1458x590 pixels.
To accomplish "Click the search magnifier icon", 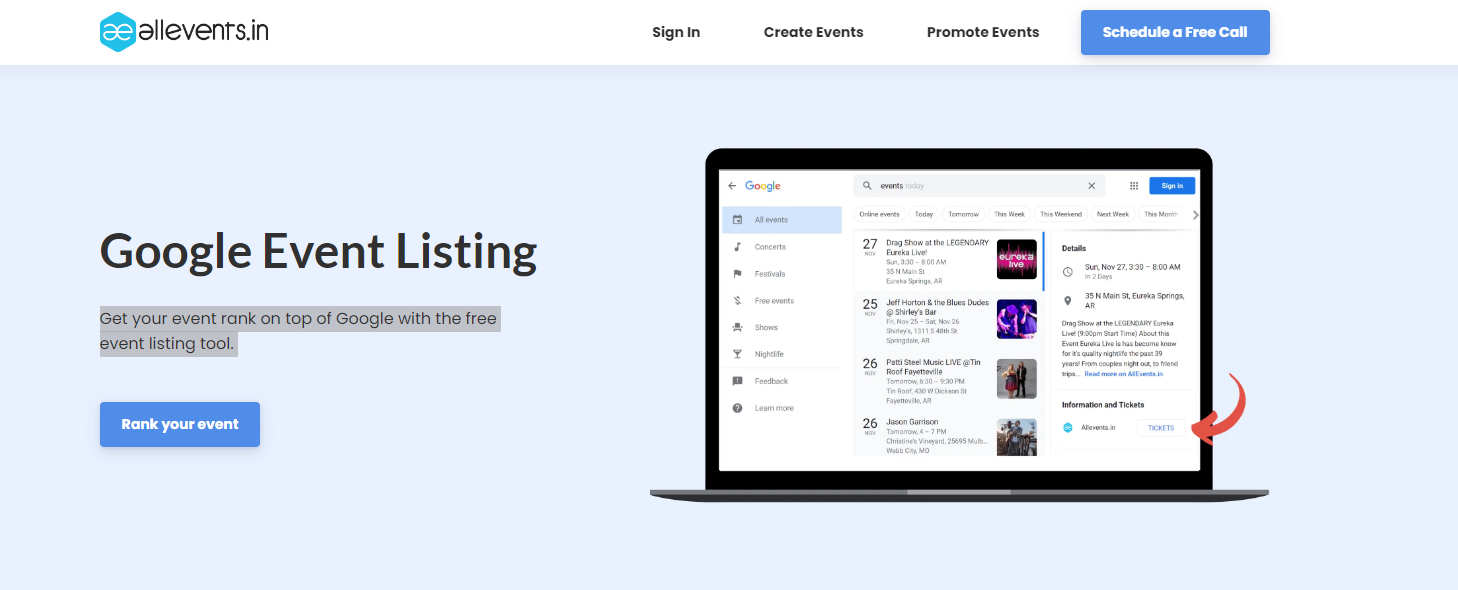I will click(x=867, y=186).
